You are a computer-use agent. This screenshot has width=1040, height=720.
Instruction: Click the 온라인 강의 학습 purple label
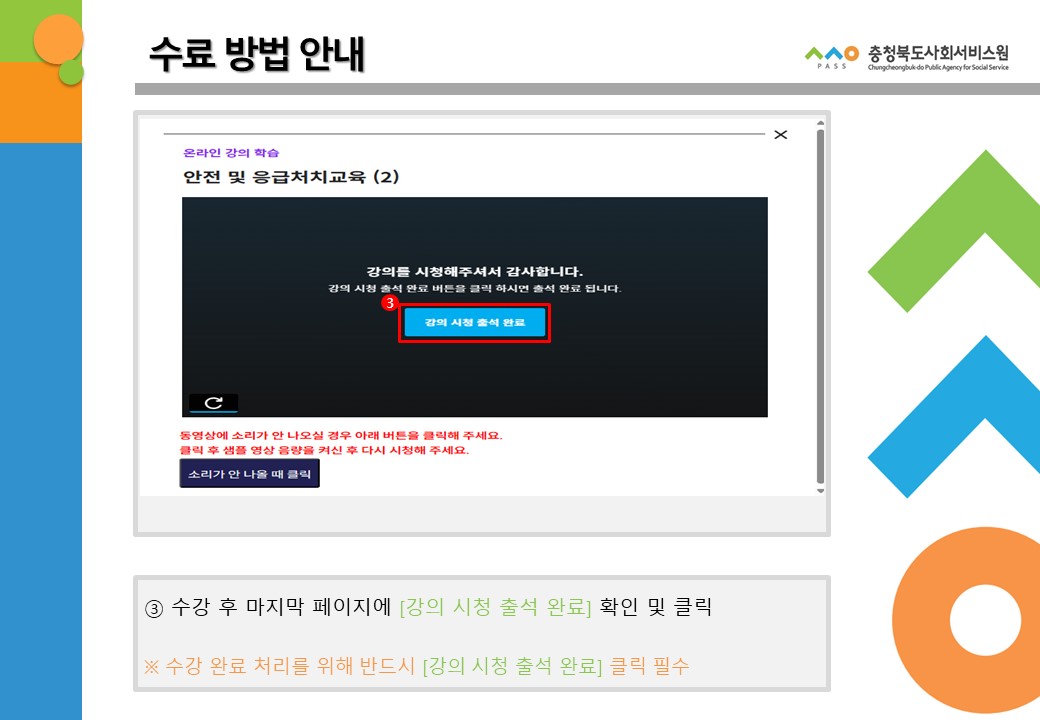tap(231, 153)
